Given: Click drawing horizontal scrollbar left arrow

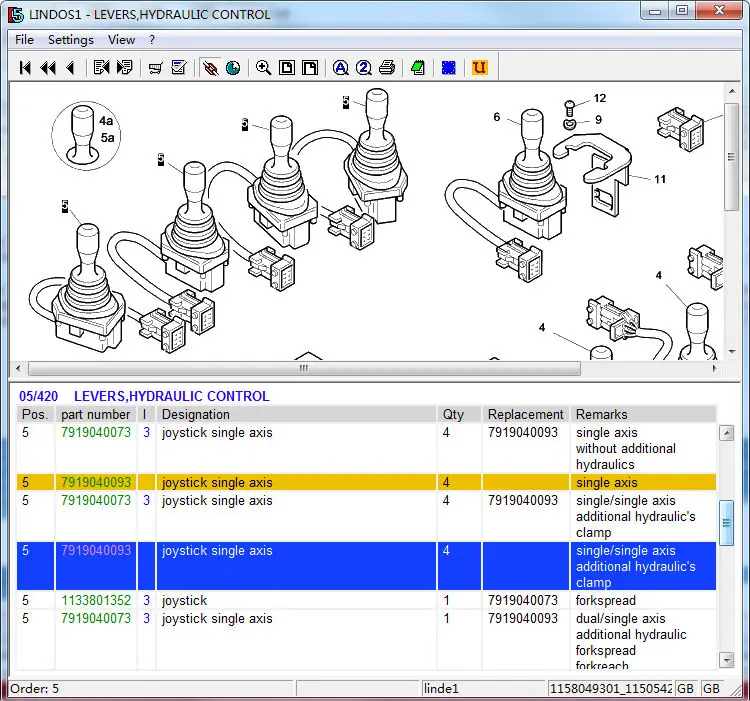Looking at the screenshot, I should (x=18, y=368).
